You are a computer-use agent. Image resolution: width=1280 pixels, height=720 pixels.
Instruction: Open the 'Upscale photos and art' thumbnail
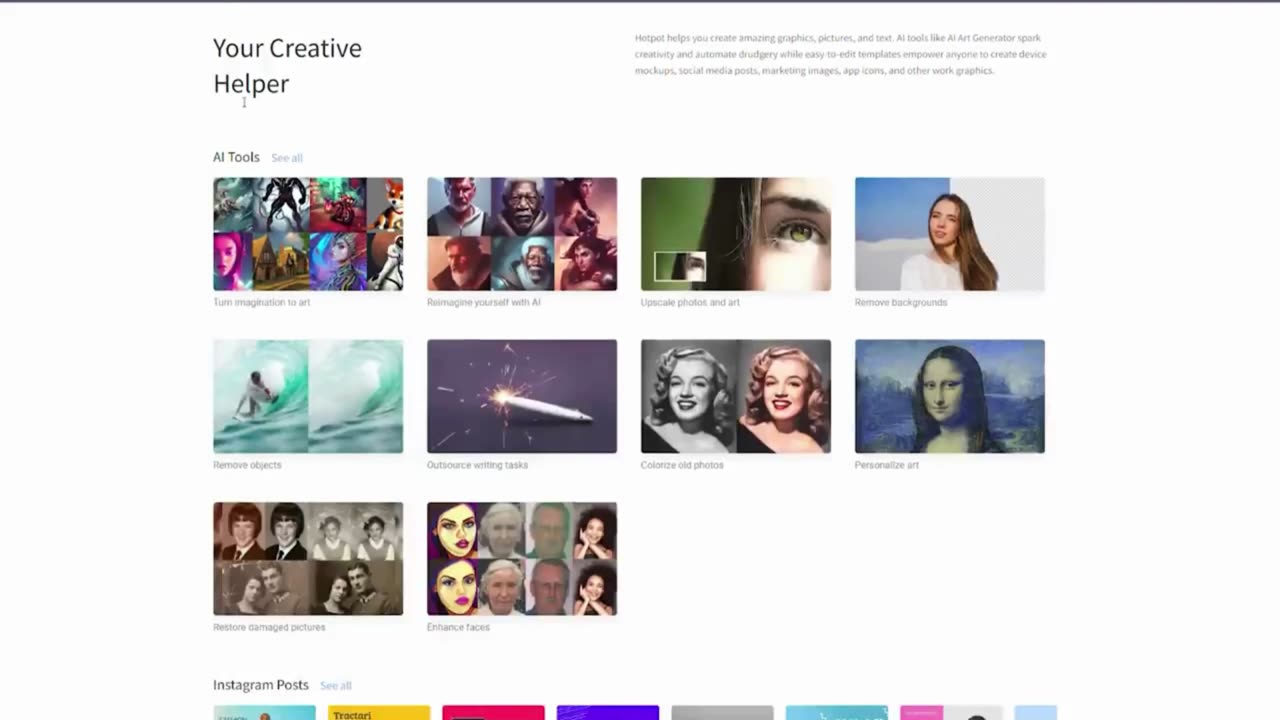(736, 234)
